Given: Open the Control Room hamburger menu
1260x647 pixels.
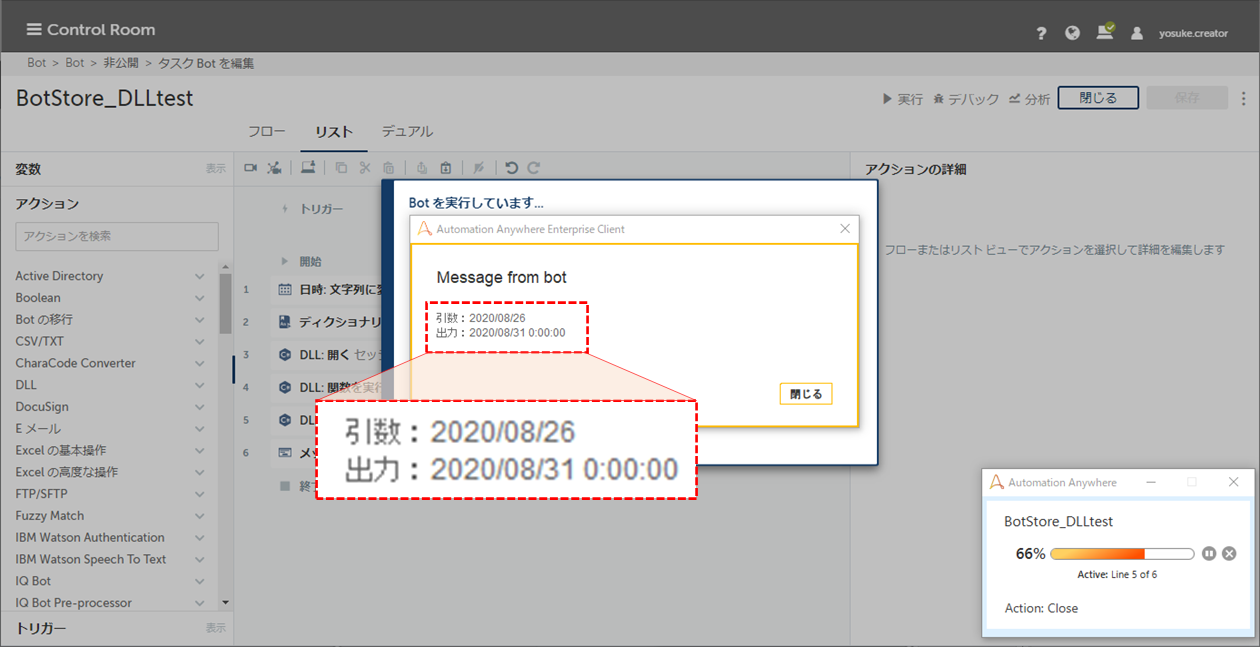Looking at the screenshot, I should (34, 29).
